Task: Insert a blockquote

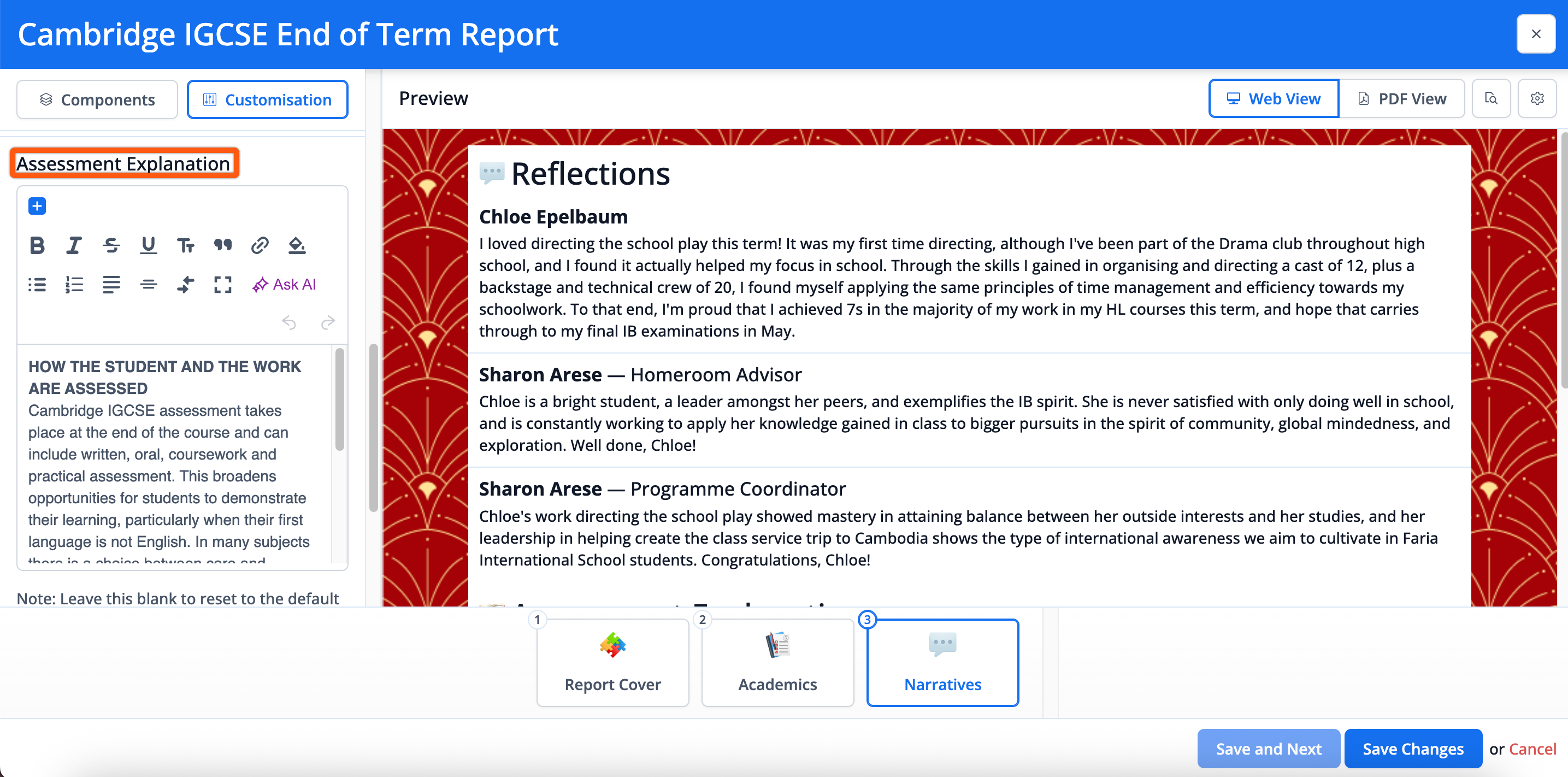Action: 223,245
